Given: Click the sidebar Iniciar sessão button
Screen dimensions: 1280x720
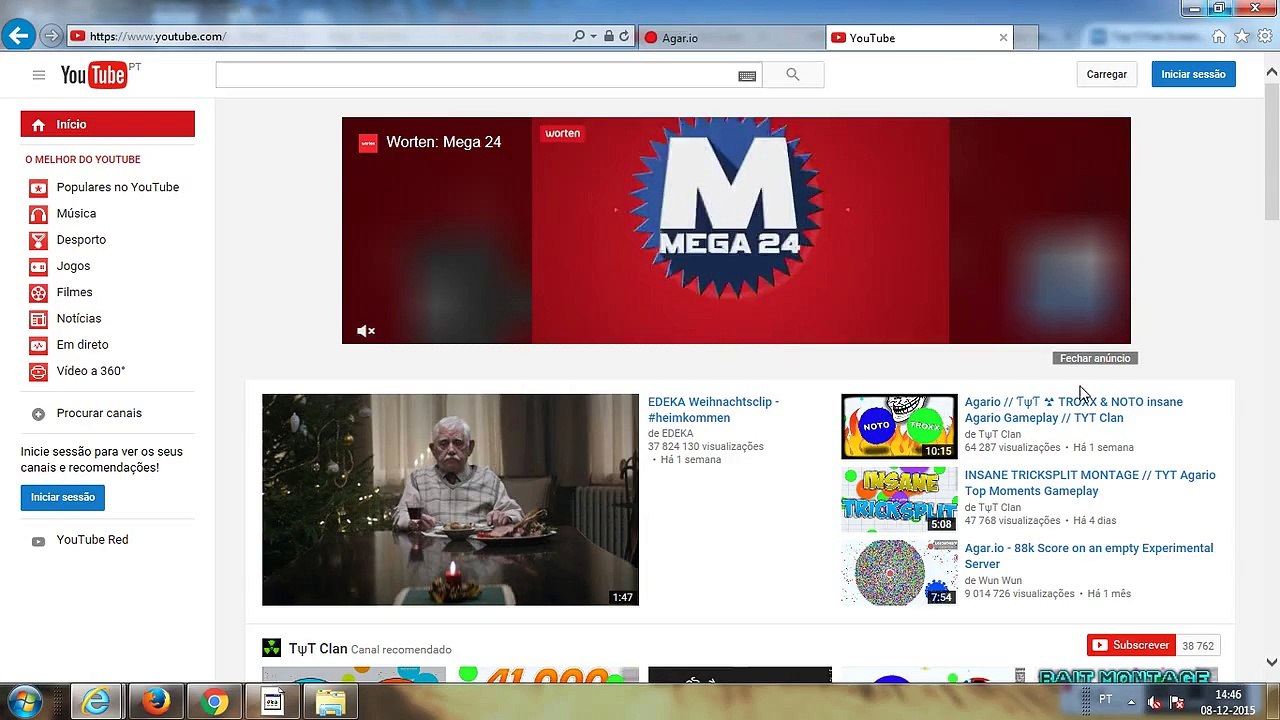Looking at the screenshot, I should point(63,497).
